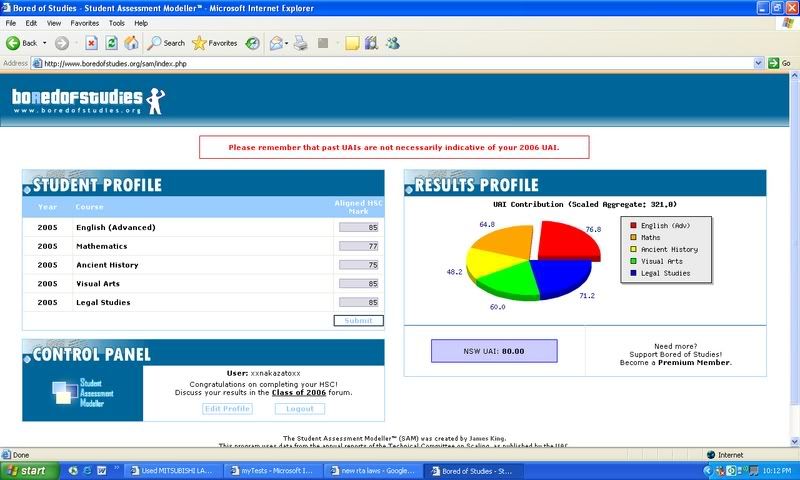Expand the address bar dropdown
800x480 pixels.
758,63
